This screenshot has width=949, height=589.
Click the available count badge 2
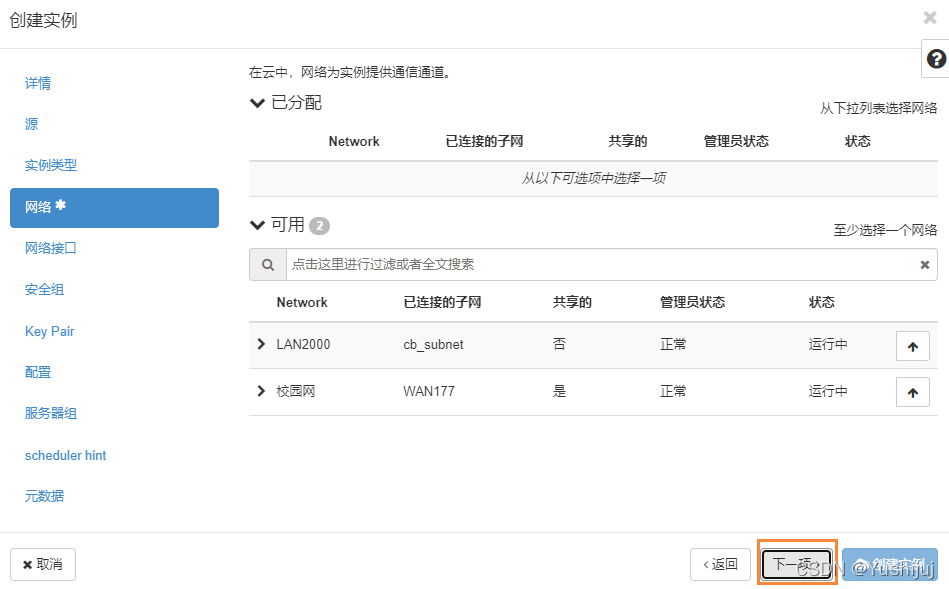pos(320,226)
